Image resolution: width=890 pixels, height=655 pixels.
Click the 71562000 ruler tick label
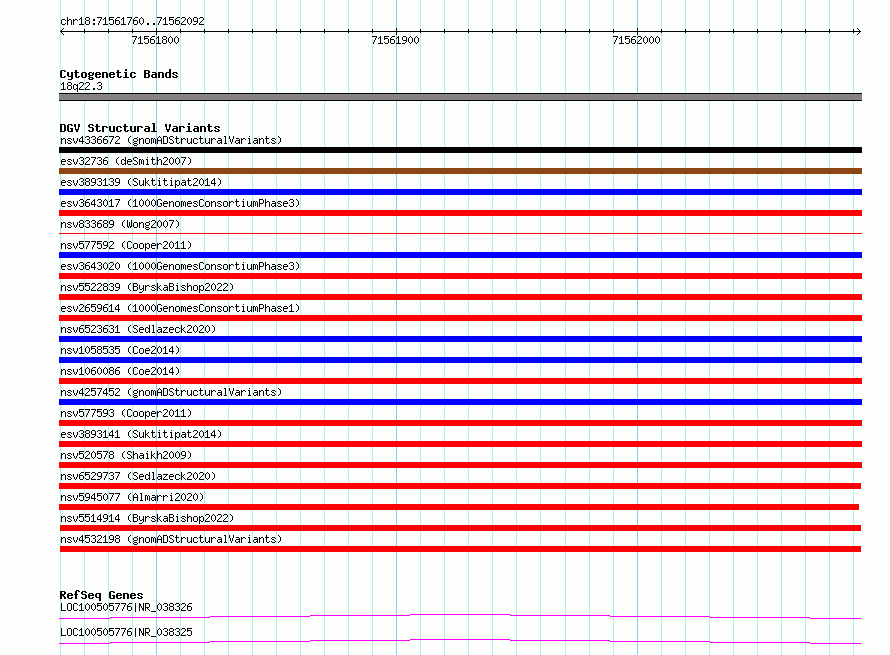click(636, 40)
